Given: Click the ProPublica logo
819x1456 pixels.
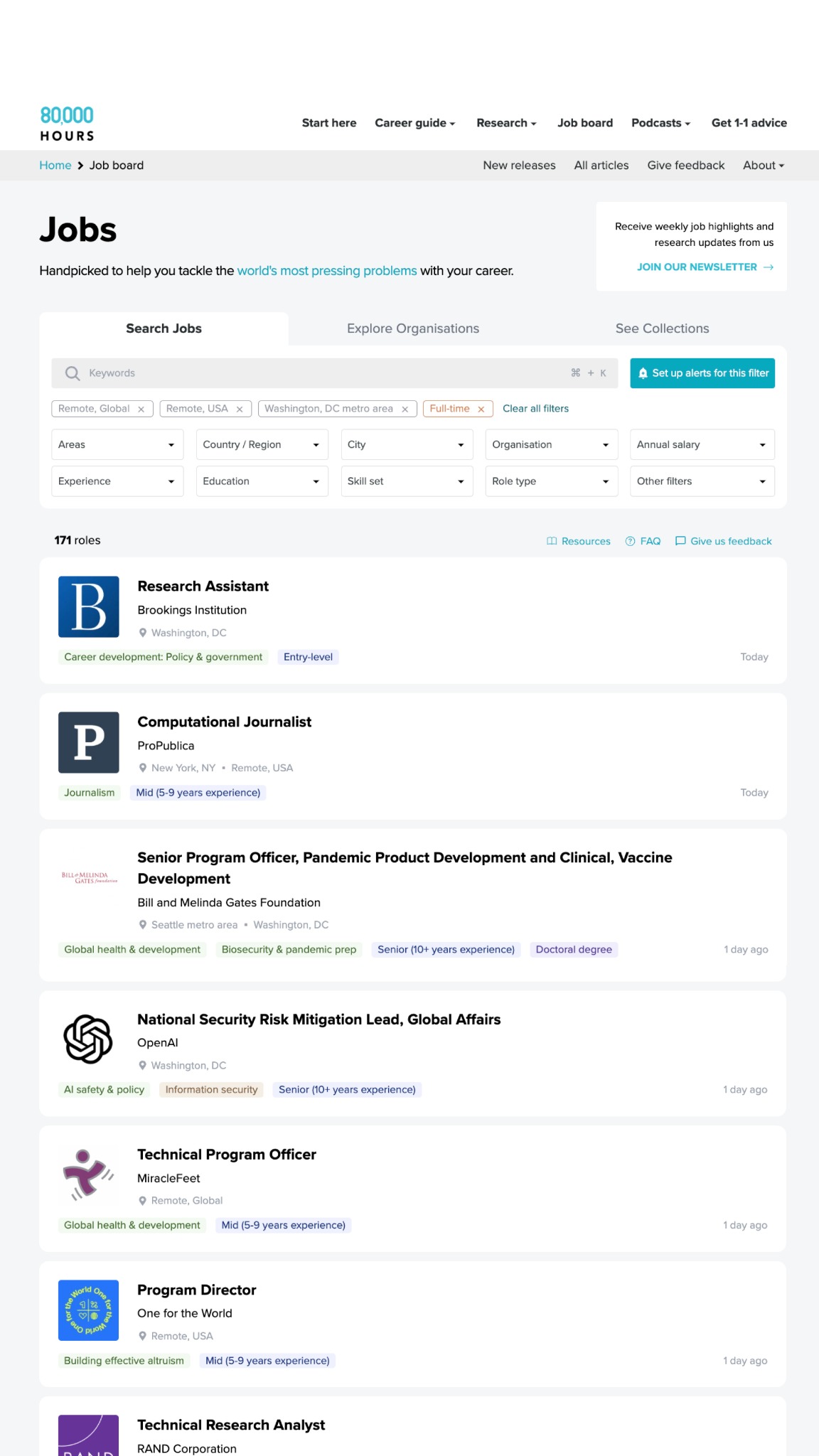Looking at the screenshot, I should pos(89,742).
